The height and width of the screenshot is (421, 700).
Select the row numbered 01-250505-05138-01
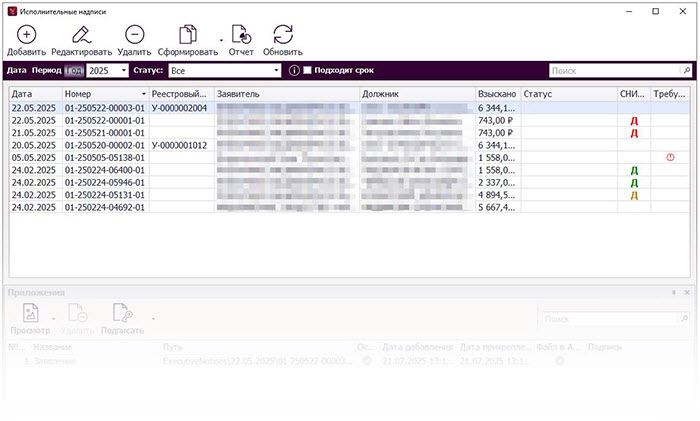(105, 157)
